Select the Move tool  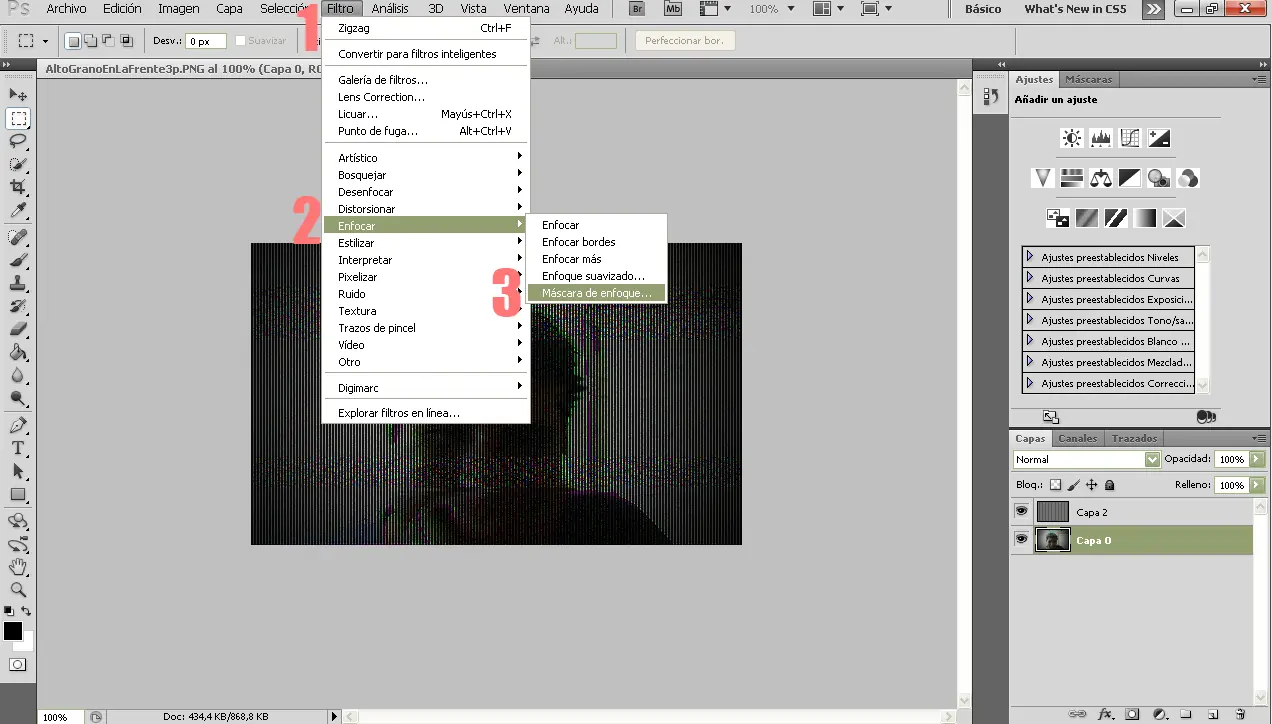tap(18, 94)
